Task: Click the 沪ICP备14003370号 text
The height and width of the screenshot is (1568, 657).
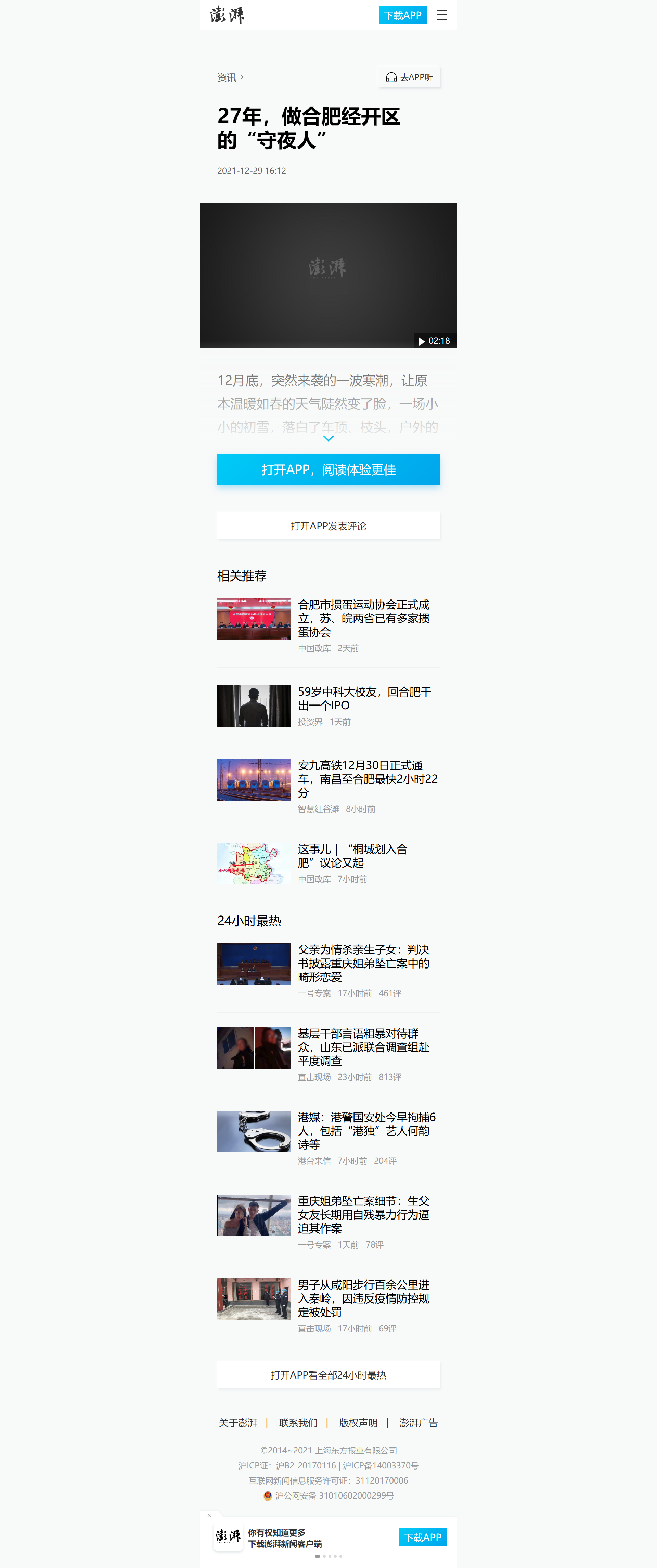Action: point(381,1465)
